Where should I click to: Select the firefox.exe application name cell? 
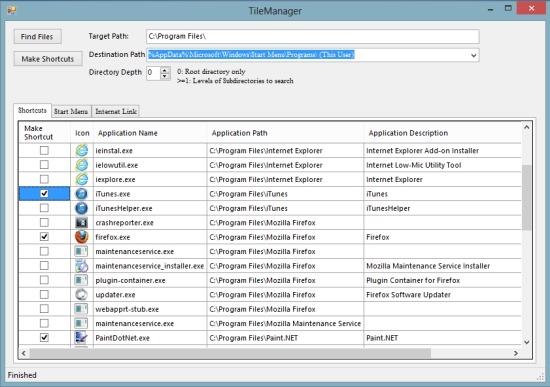pyautogui.click(x=150, y=237)
